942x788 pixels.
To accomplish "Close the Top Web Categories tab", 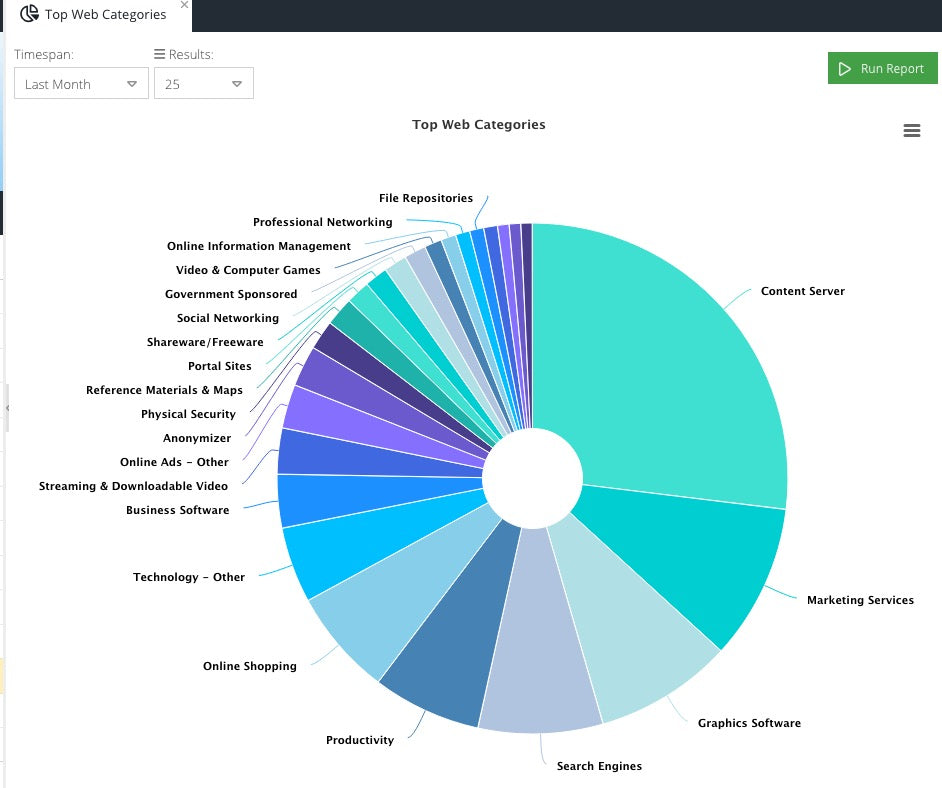I will [x=184, y=5].
